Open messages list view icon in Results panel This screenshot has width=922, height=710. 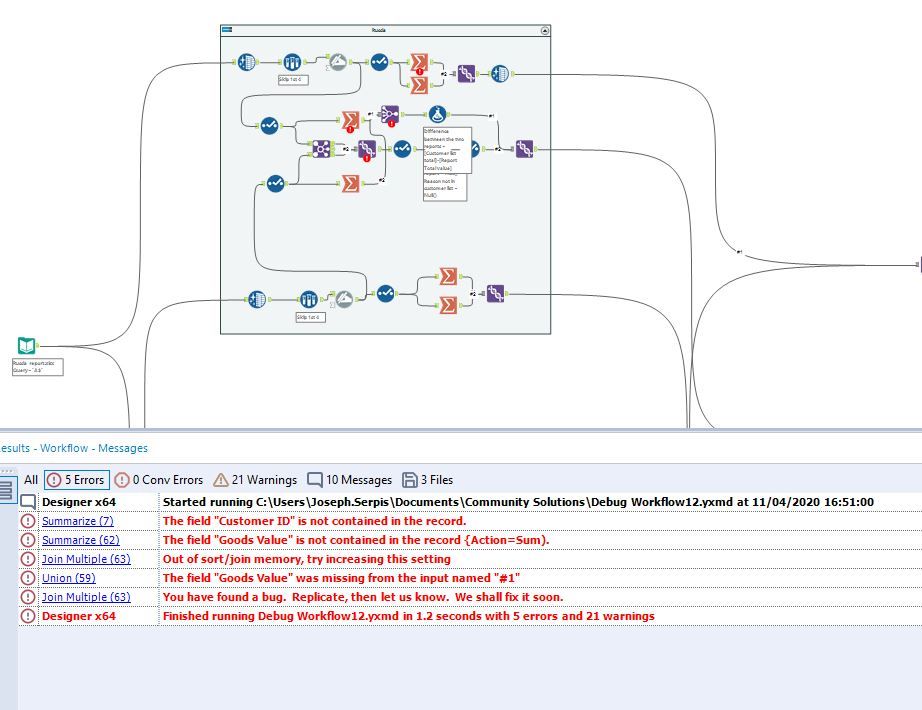[x=6, y=489]
